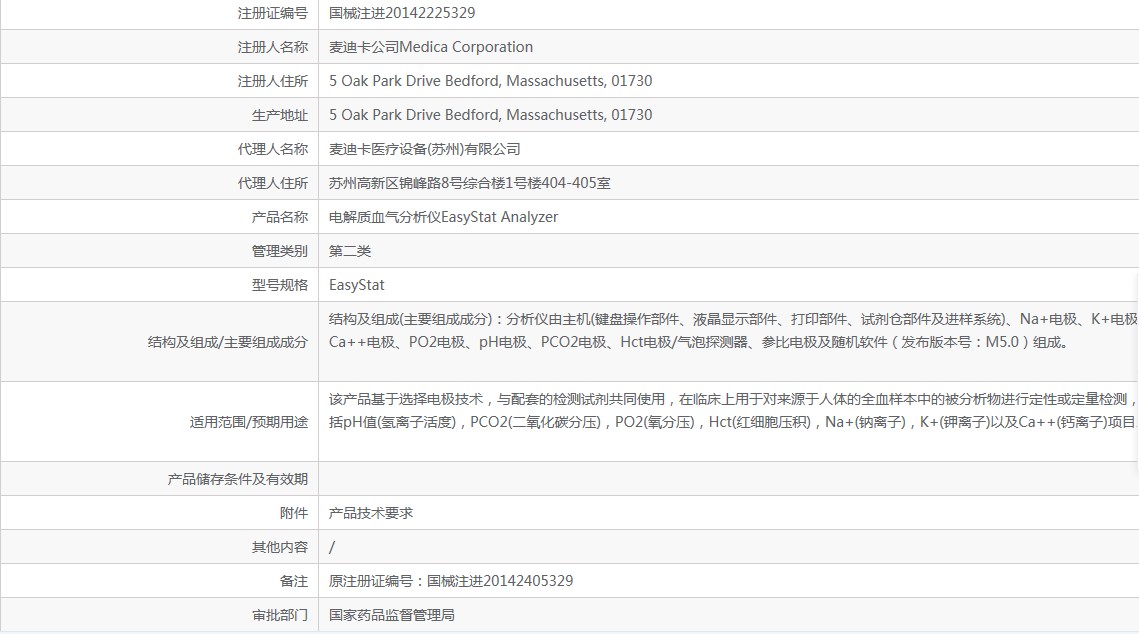Click the 管理类别 label
1139x634 pixels.
(280, 251)
